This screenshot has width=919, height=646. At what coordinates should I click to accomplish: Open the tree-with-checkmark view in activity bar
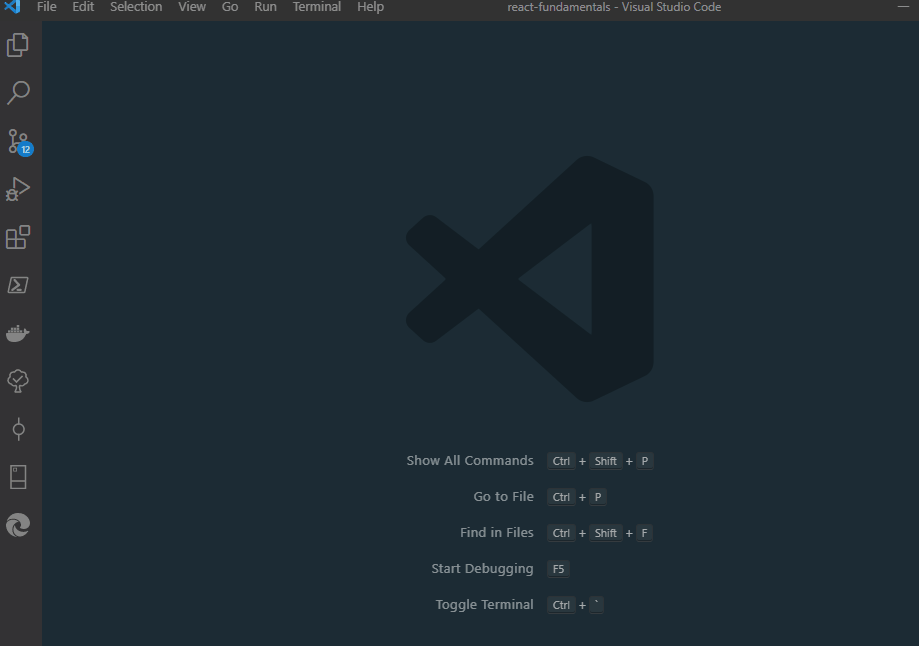pos(18,381)
